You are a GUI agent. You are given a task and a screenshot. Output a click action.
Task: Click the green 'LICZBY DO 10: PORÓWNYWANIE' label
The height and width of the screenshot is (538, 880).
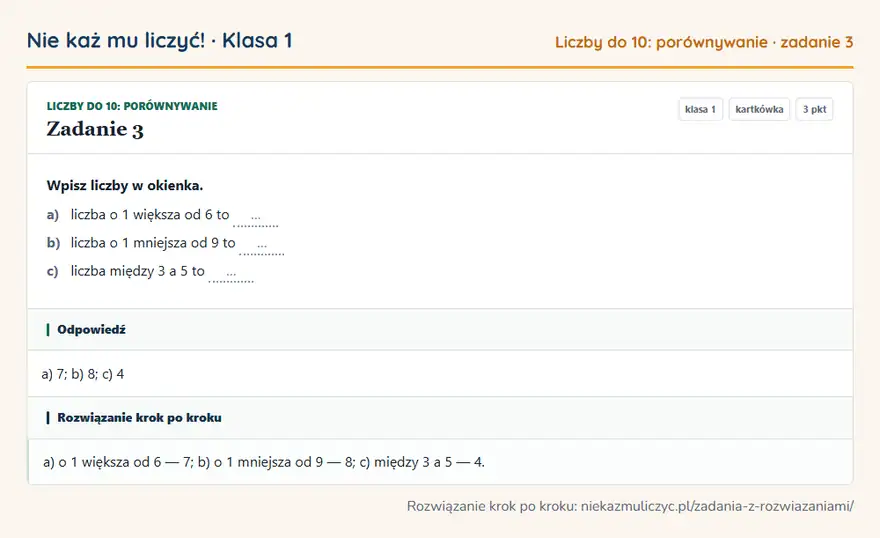[132, 106]
